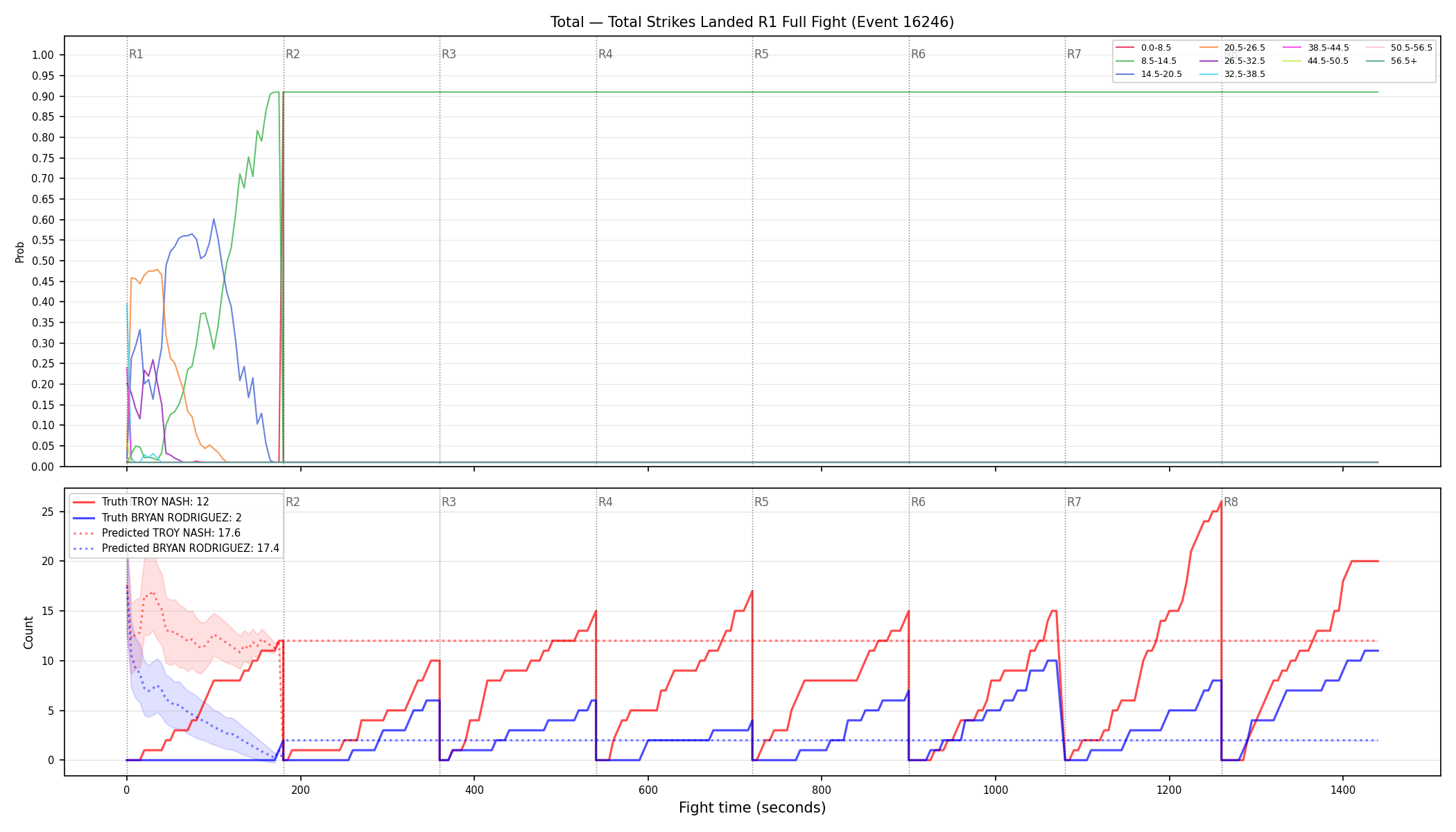Viewport: 1456px width, 832px height.
Task: Click the R2 round label in the Prob chart
Action: click(293, 54)
